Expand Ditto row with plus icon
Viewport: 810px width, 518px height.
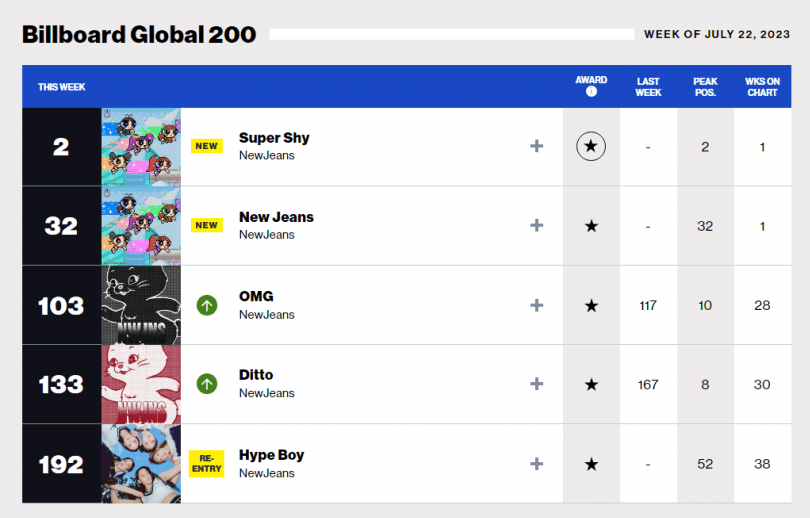[x=536, y=384]
